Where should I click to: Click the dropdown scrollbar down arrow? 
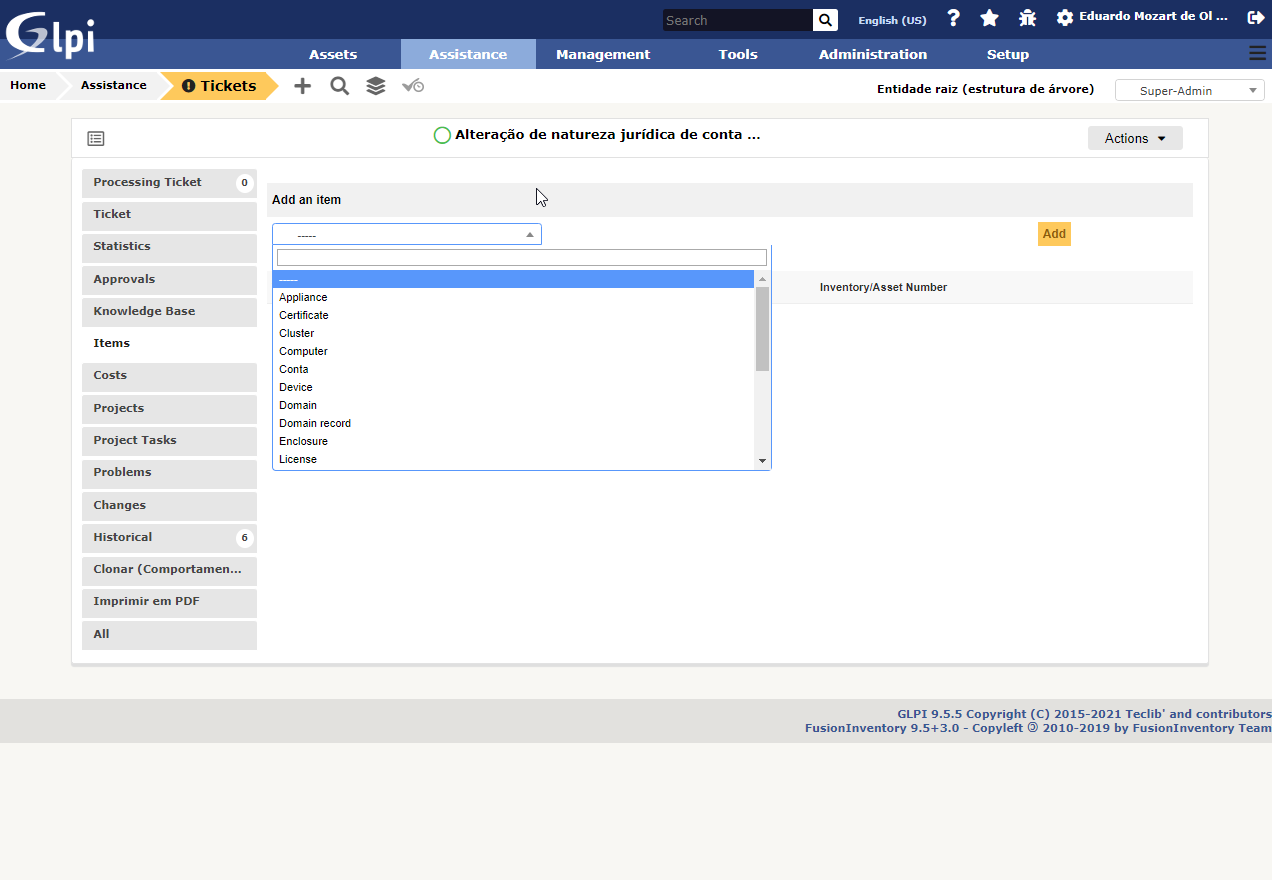point(762,460)
